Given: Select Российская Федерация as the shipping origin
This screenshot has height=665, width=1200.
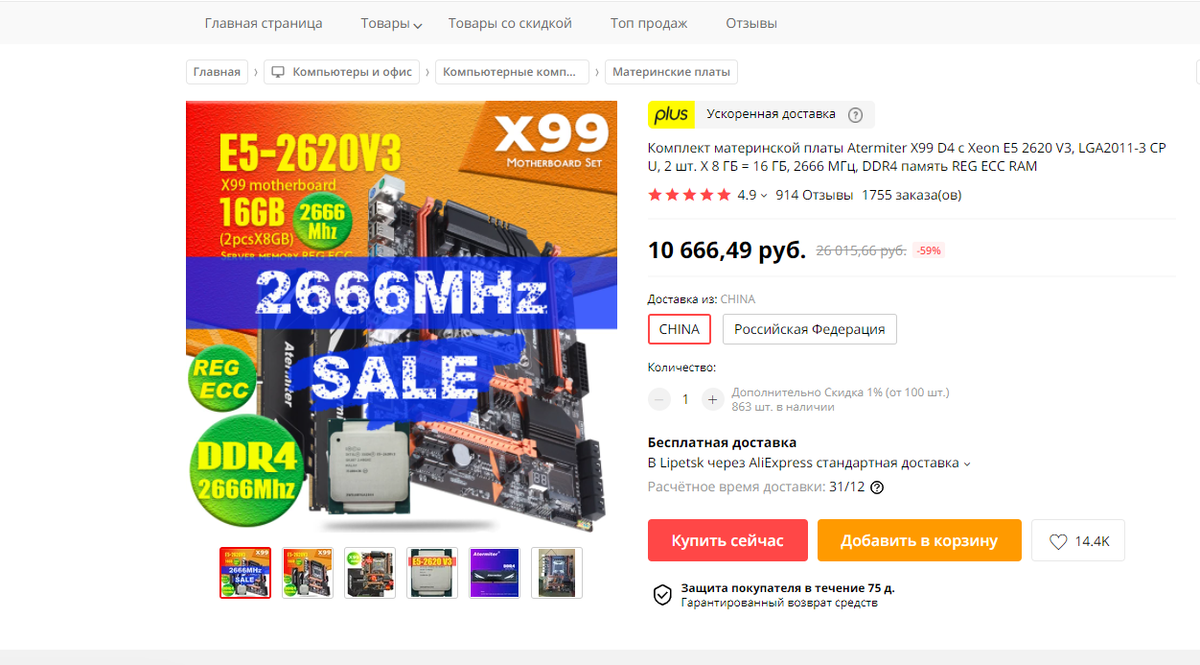Looking at the screenshot, I should click(810, 329).
